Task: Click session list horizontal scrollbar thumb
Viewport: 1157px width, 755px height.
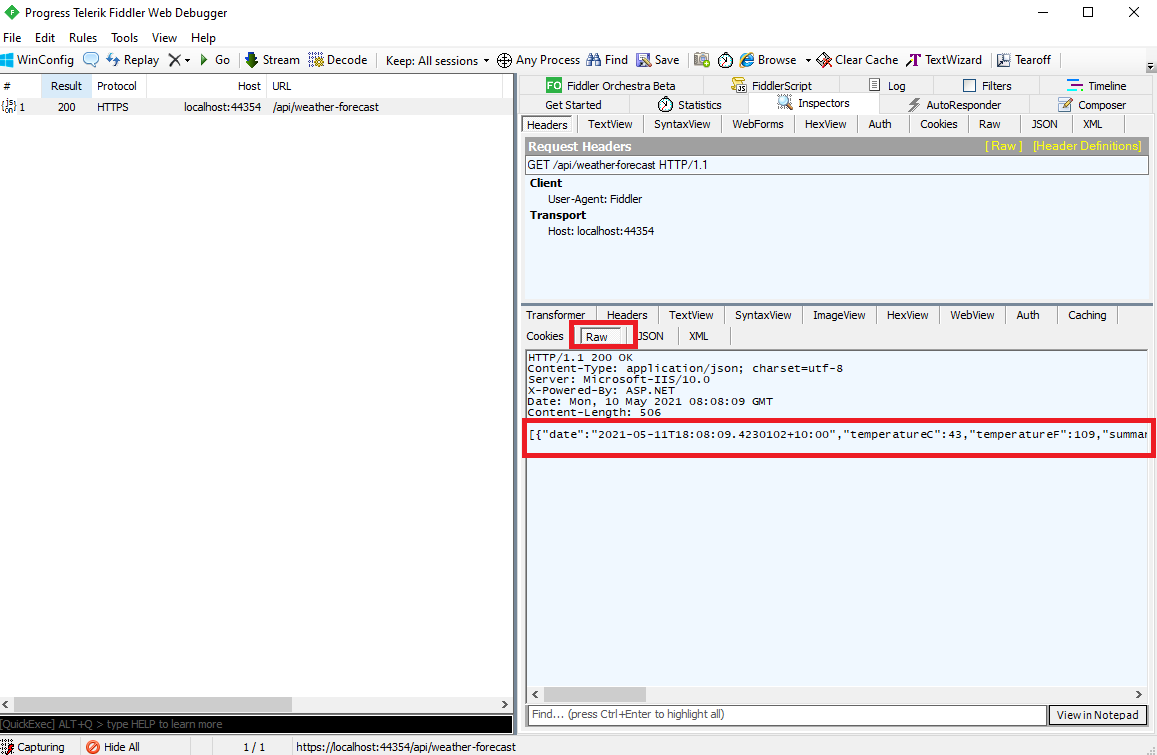Action: 153,705
